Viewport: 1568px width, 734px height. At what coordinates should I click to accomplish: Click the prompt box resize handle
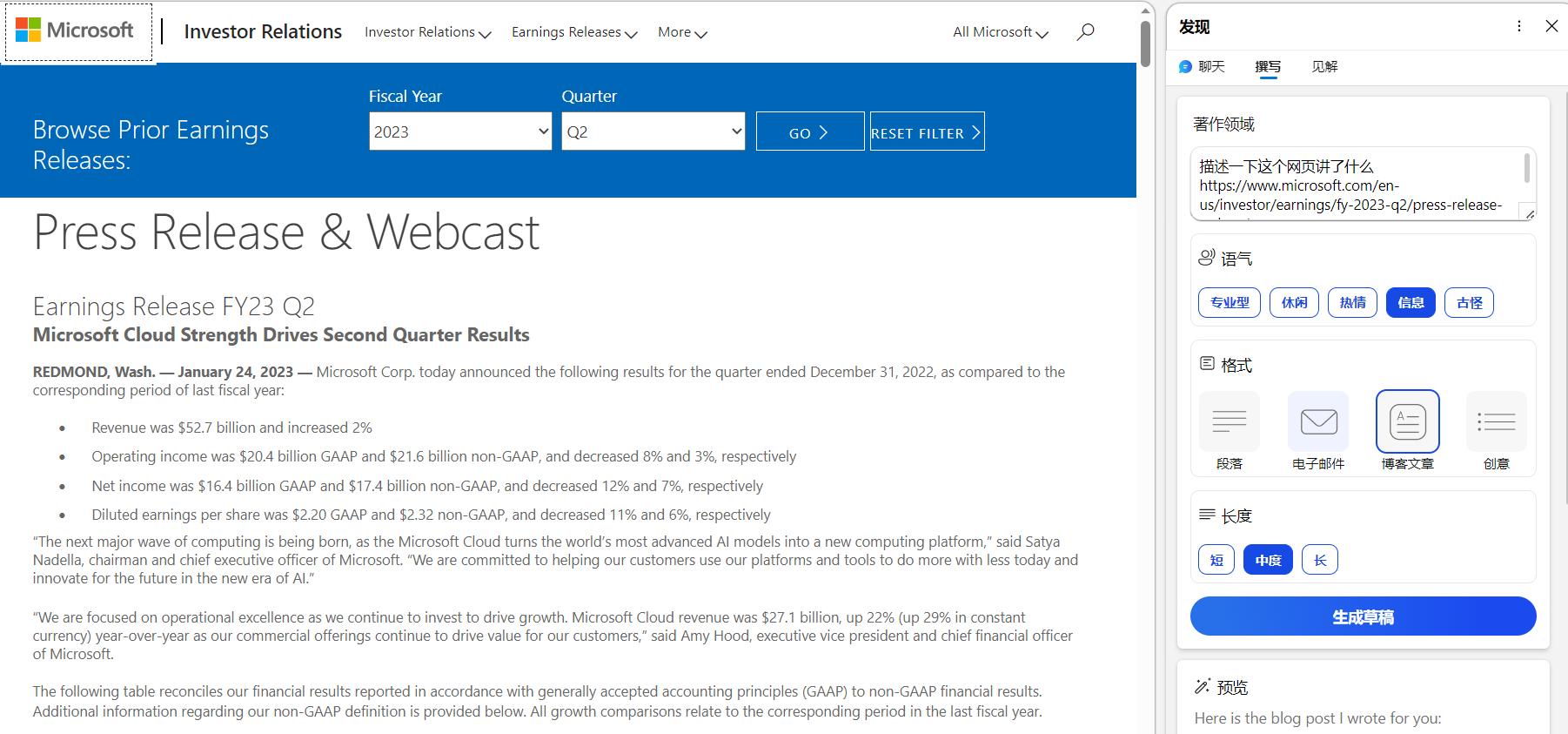pyautogui.click(x=1528, y=212)
